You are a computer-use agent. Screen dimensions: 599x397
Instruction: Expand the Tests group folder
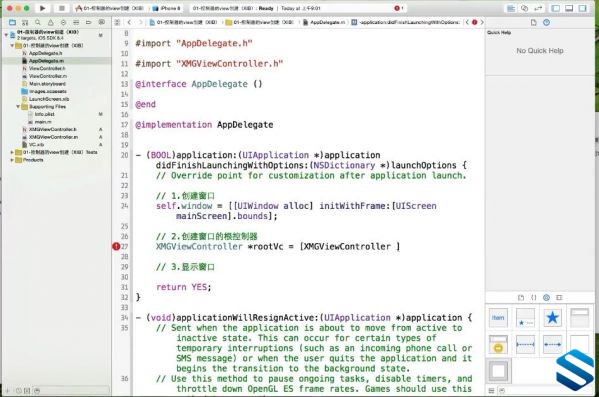point(12,152)
